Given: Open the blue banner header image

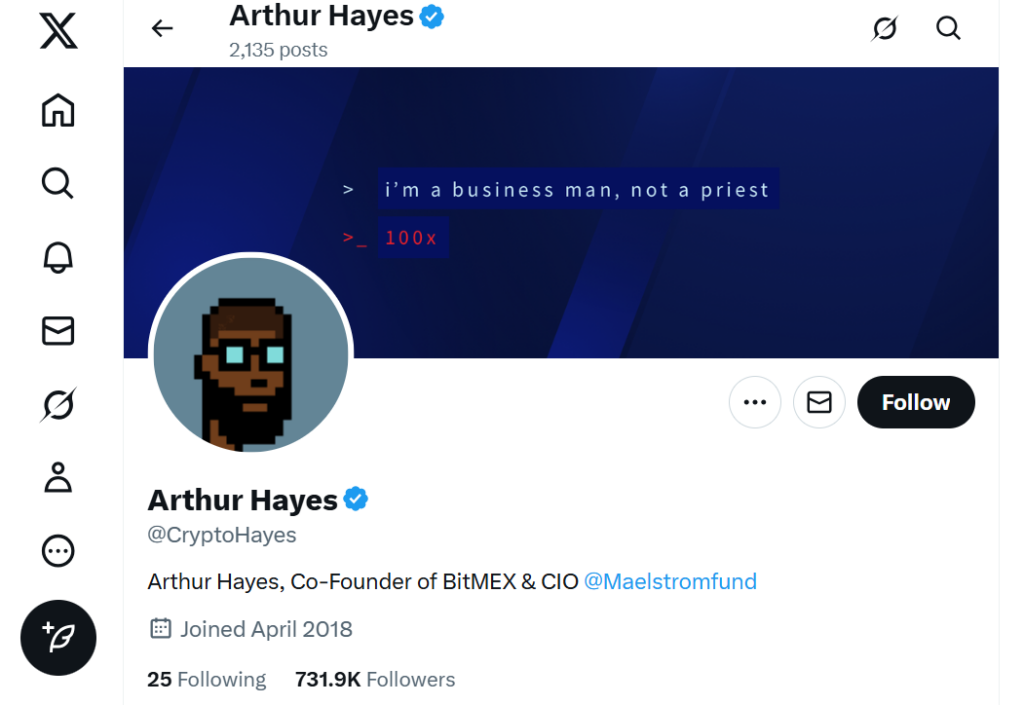Looking at the screenshot, I should click(560, 213).
